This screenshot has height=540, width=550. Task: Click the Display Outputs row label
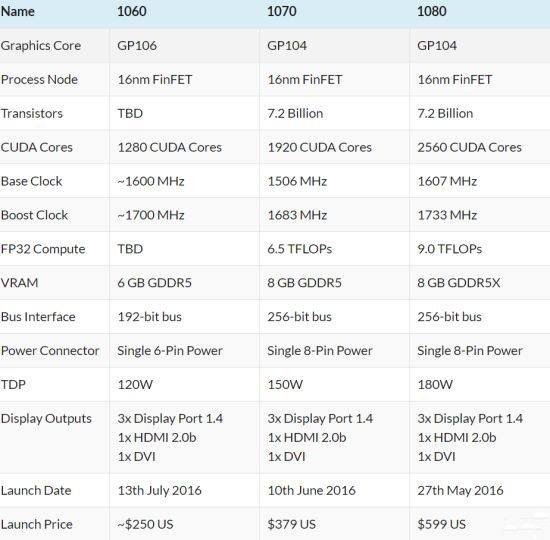click(46, 419)
